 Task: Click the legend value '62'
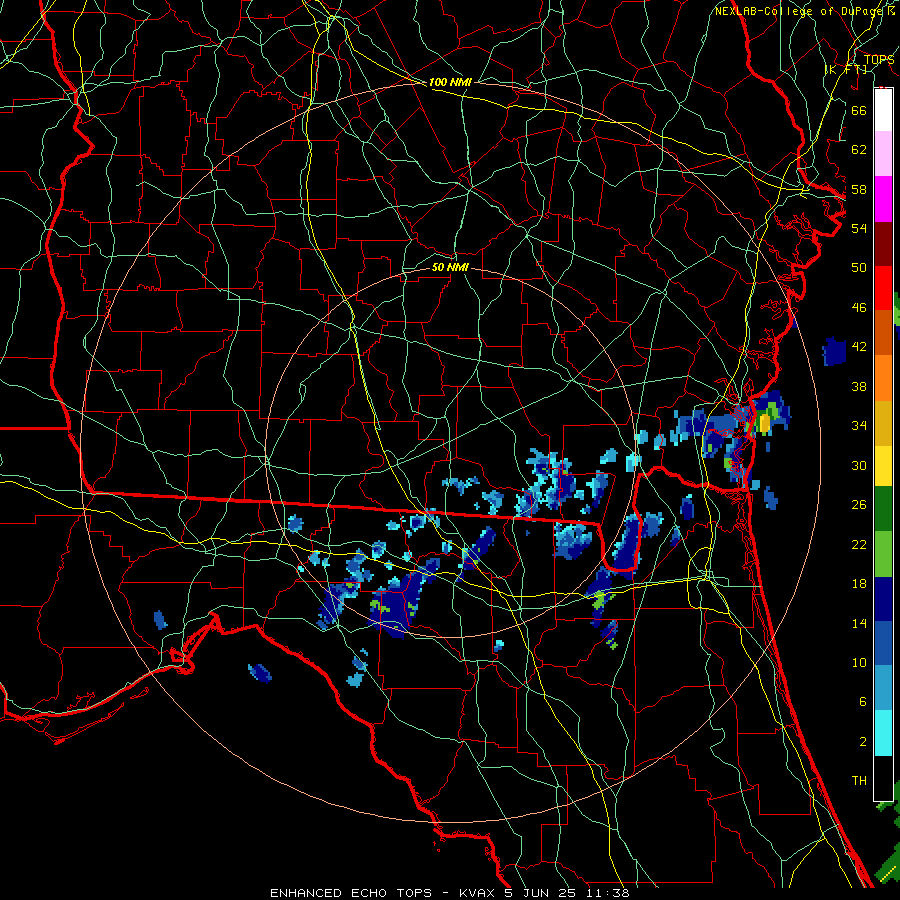pos(859,150)
